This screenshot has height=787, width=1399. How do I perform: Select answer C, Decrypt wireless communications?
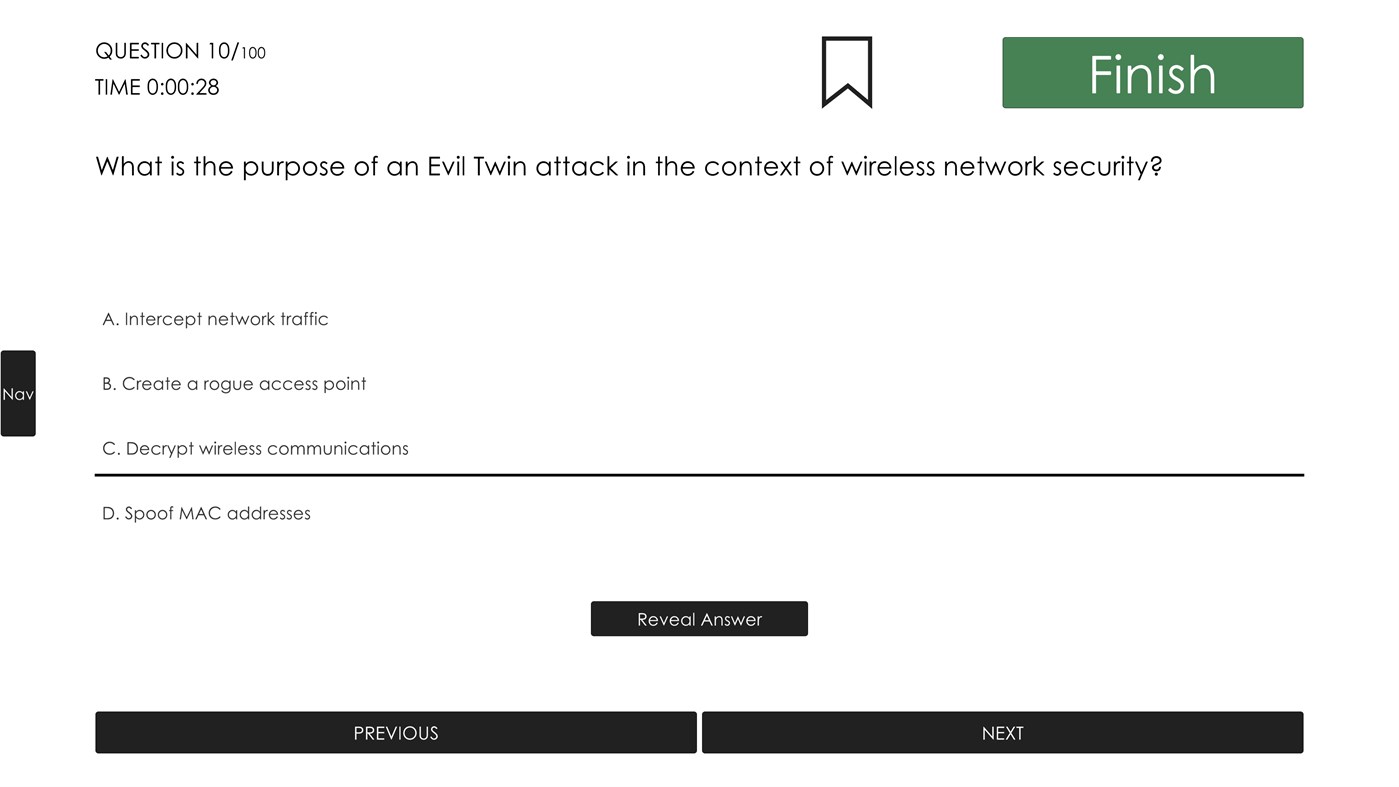(x=255, y=448)
